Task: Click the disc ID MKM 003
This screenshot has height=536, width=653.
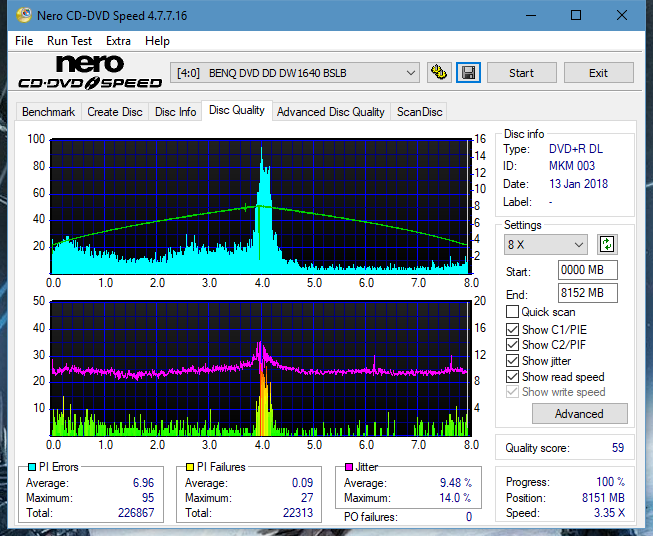Action: [572, 166]
